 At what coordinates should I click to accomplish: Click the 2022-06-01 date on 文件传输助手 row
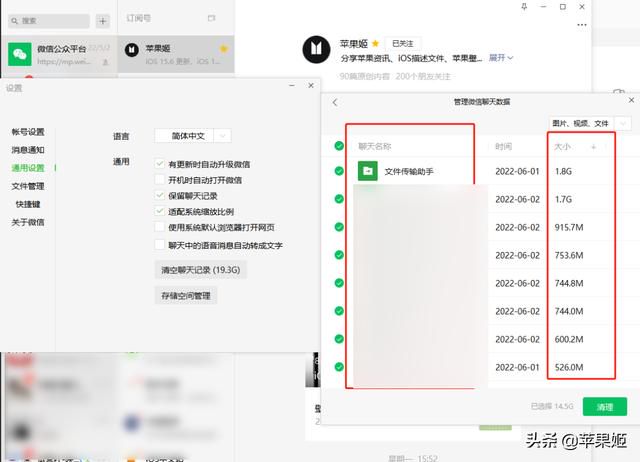[x=517, y=171]
